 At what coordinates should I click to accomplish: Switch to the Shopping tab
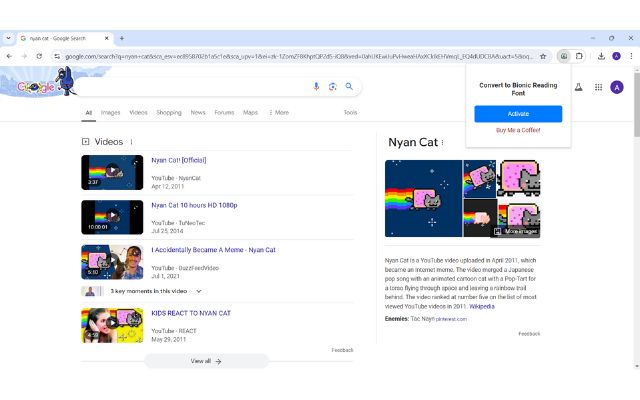point(169,113)
